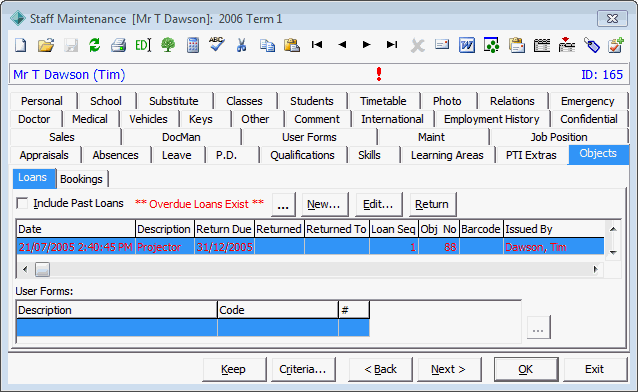
Task: Click the checklist with green plus icon
Action: [616, 45]
